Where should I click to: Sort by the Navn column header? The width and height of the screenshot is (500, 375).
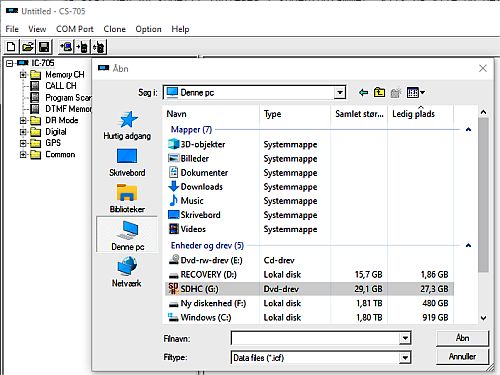click(211, 114)
